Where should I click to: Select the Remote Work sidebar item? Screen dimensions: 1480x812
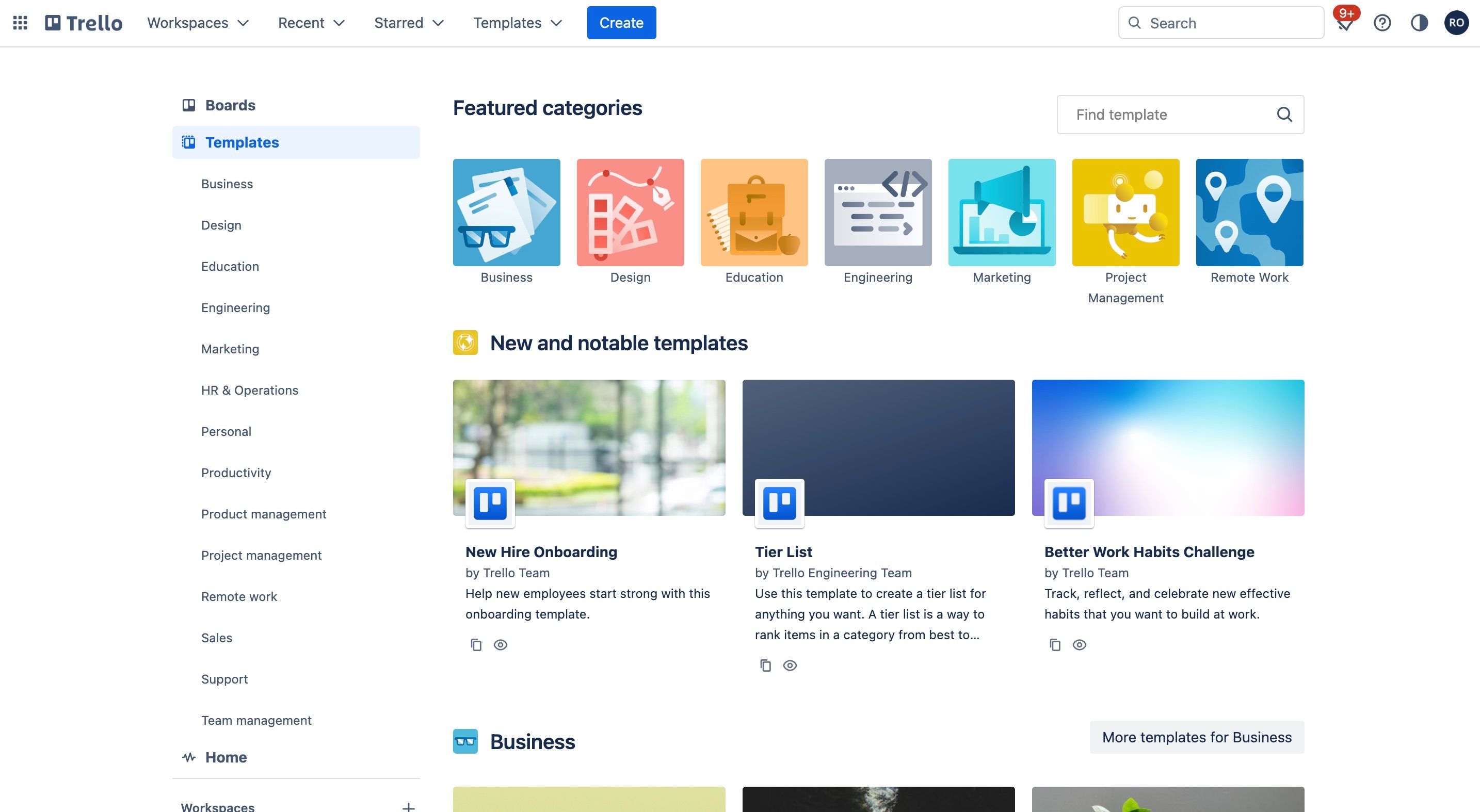coord(238,596)
